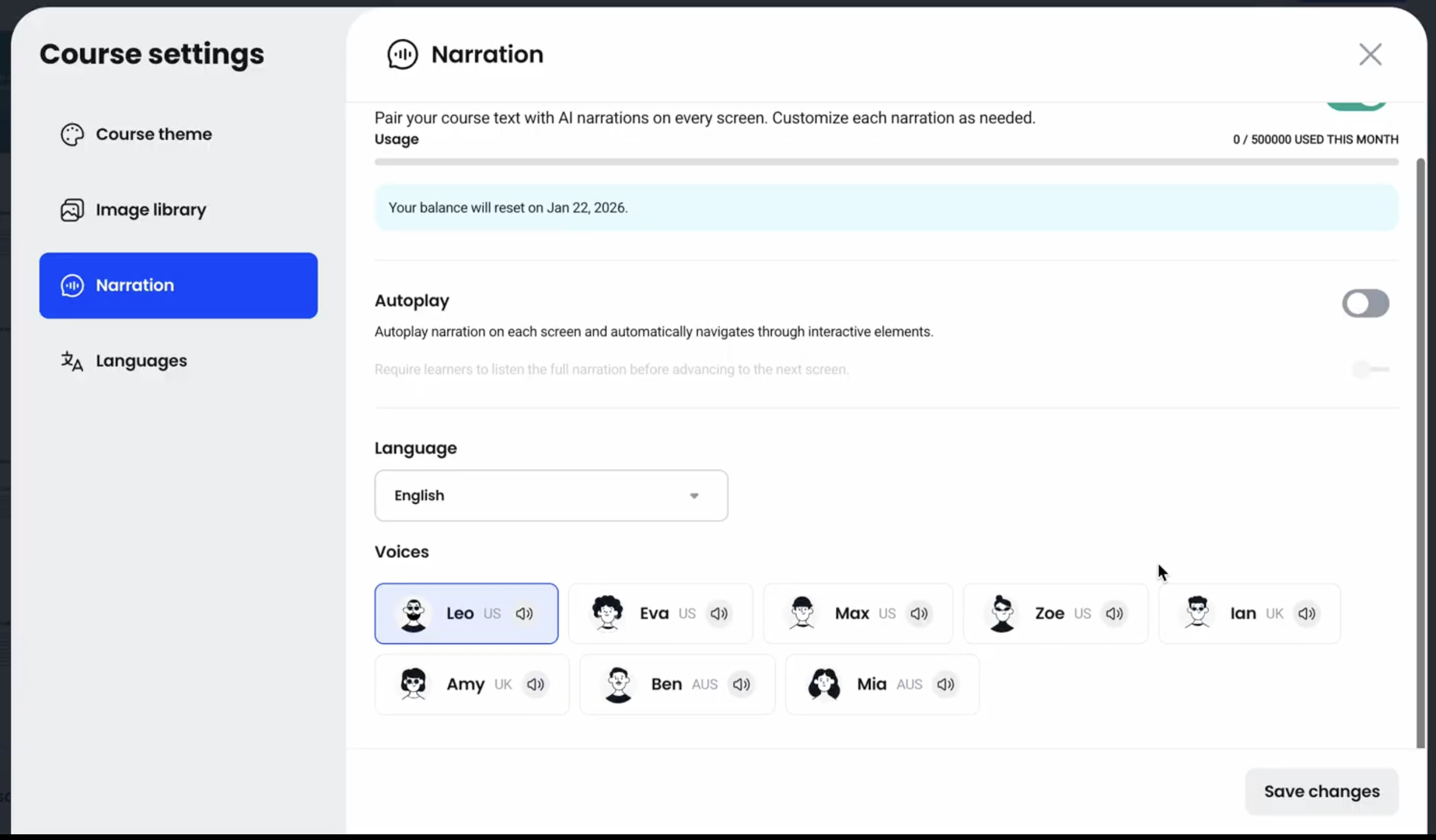Click Mia's avatar image
This screenshot has height=840, width=1436.
(824, 684)
